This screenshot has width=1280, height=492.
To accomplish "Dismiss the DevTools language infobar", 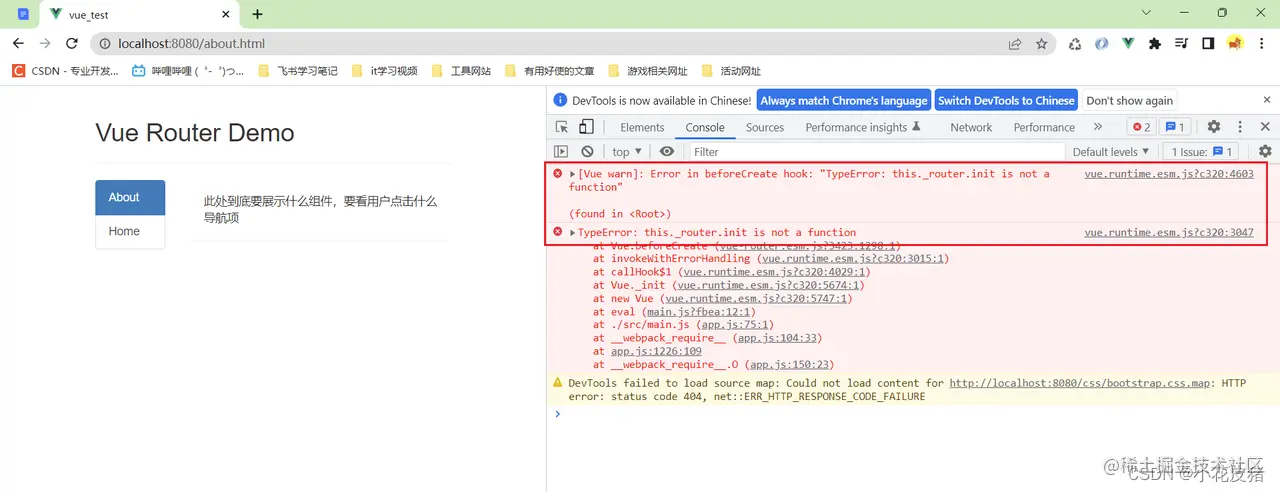I will [x=1265, y=100].
